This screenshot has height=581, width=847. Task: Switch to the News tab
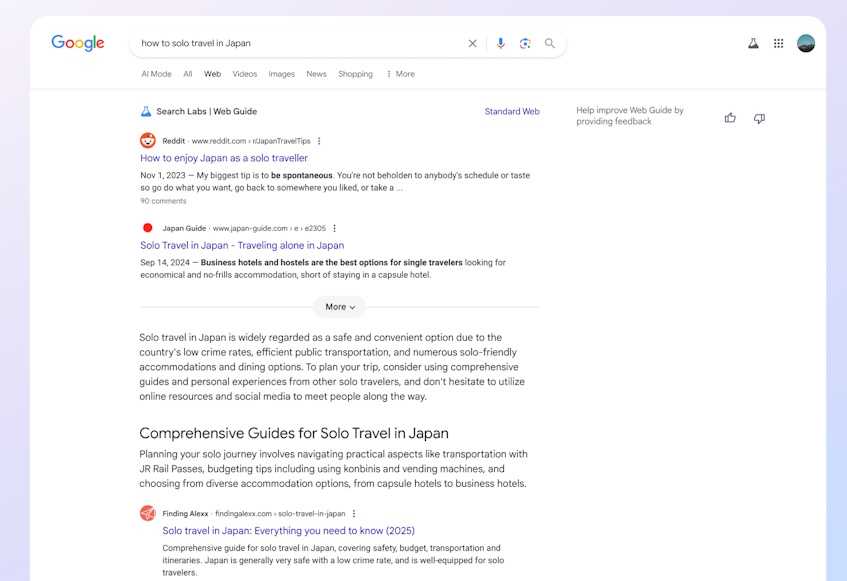[317, 74]
